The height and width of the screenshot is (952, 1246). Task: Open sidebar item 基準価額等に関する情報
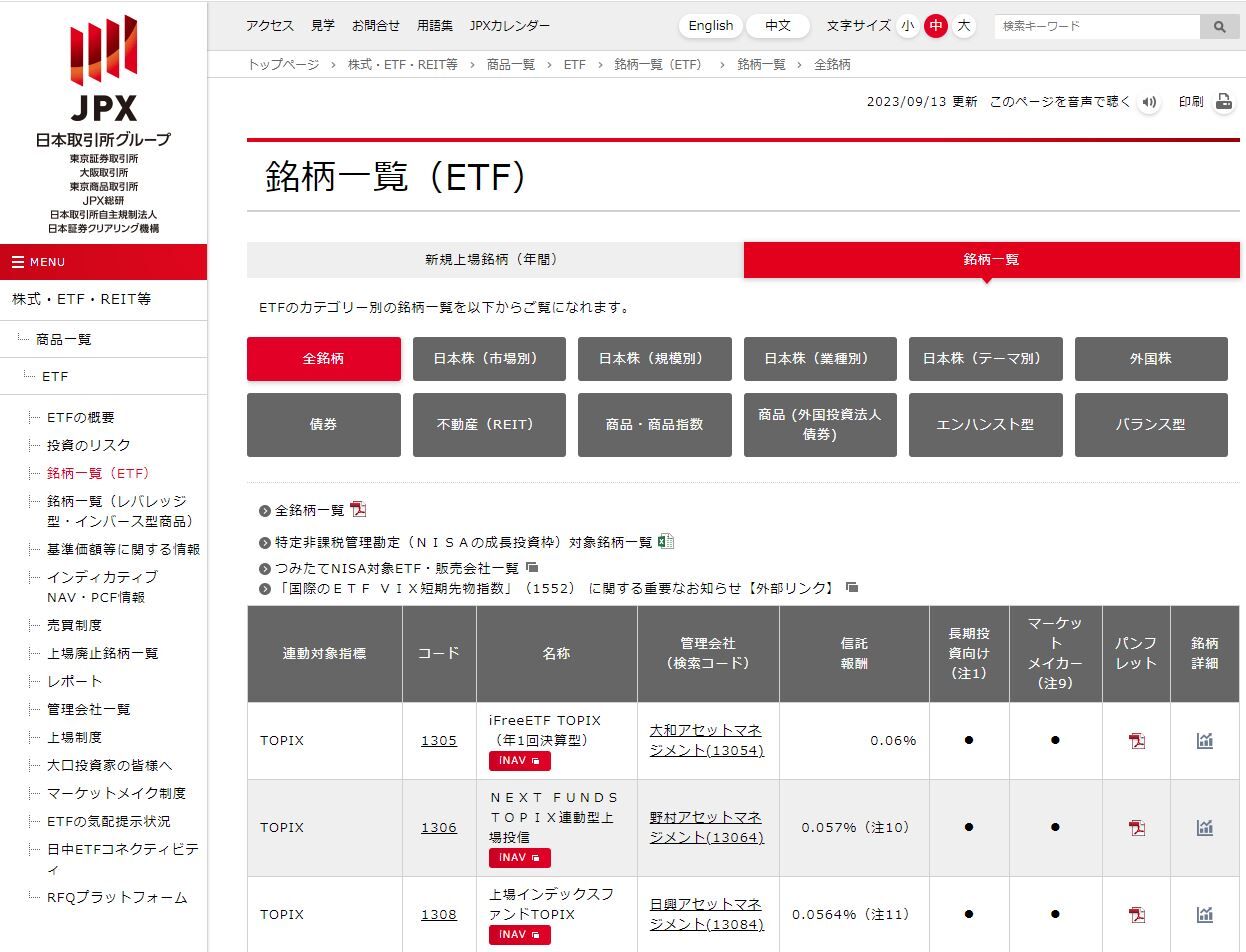(x=123, y=550)
